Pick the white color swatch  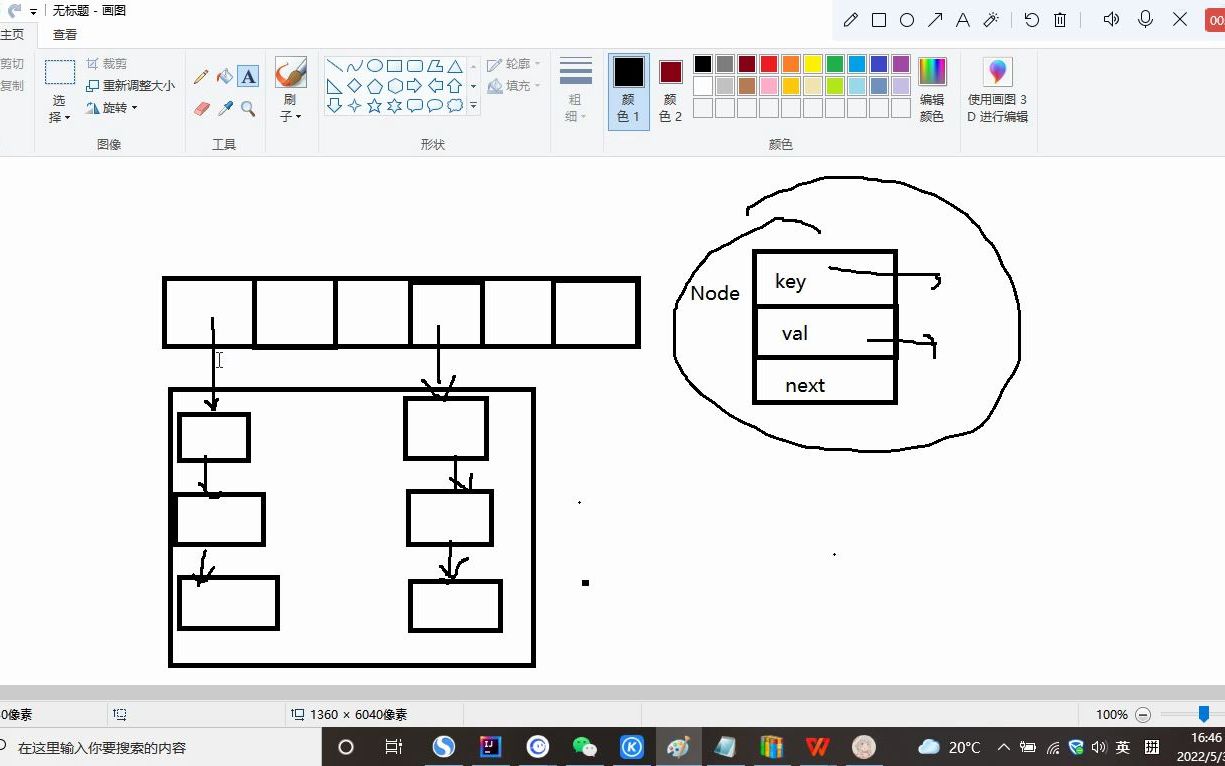point(703,86)
